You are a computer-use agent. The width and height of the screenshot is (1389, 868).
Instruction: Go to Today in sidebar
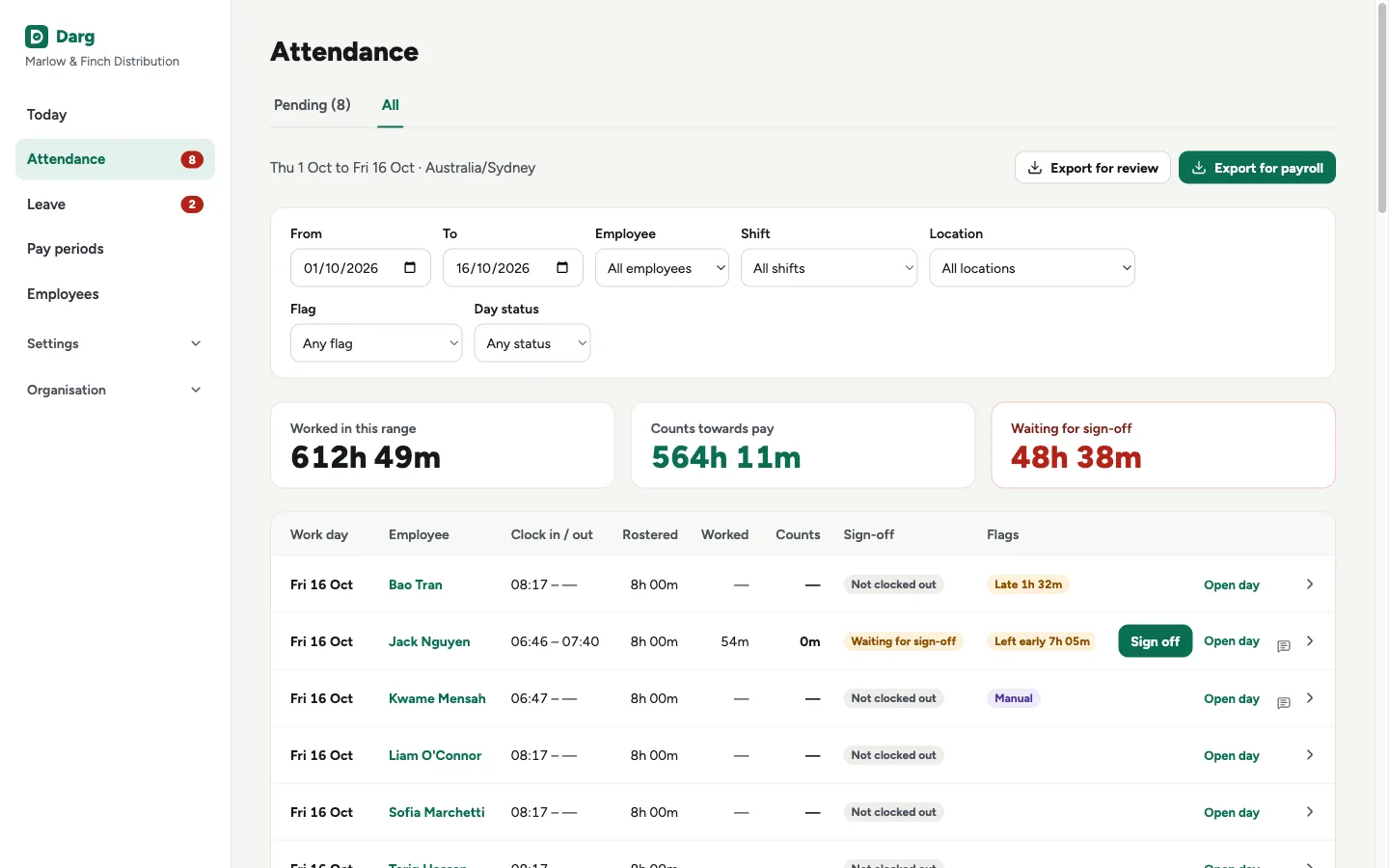click(x=115, y=115)
